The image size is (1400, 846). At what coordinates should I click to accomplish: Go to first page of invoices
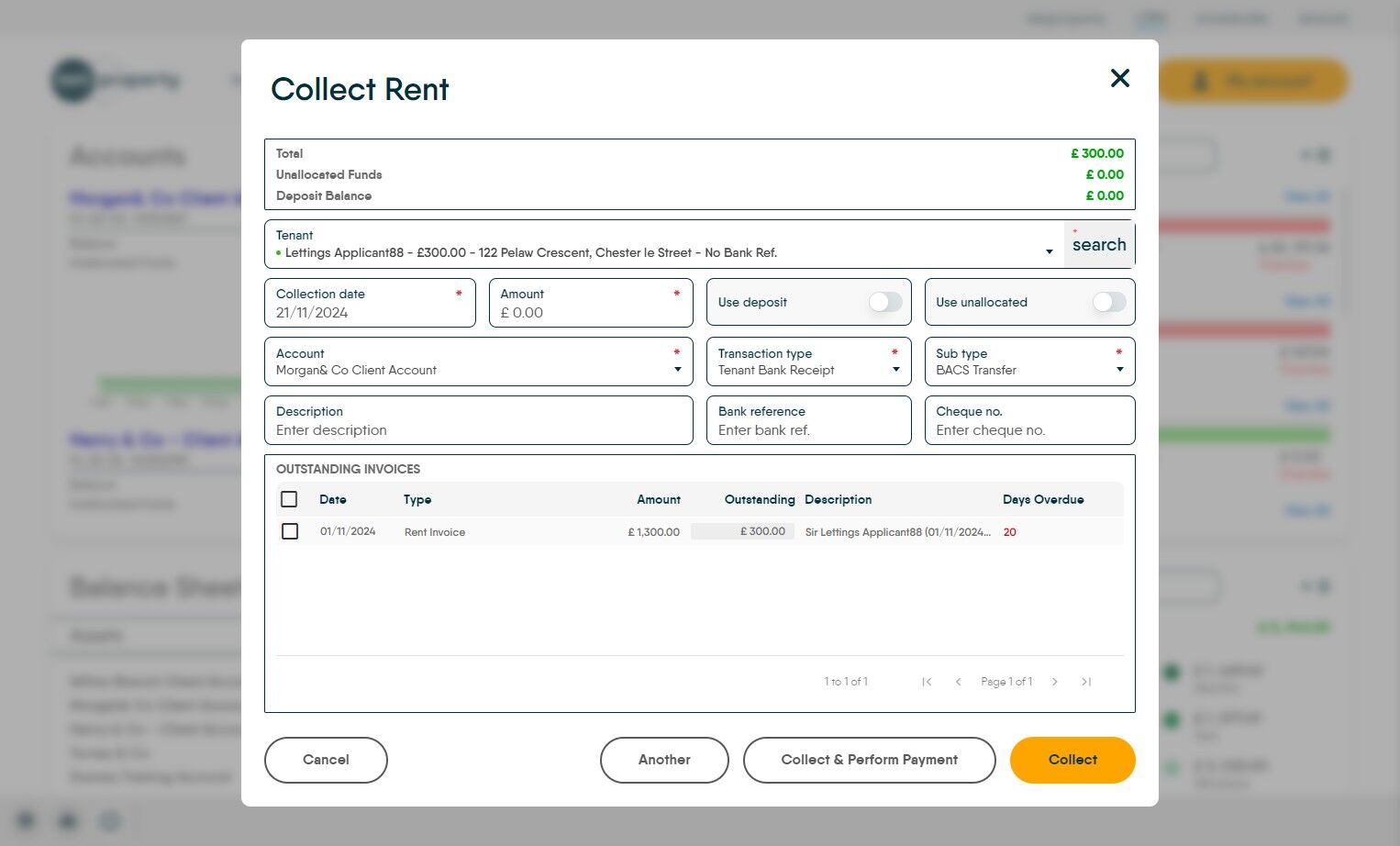pos(927,682)
